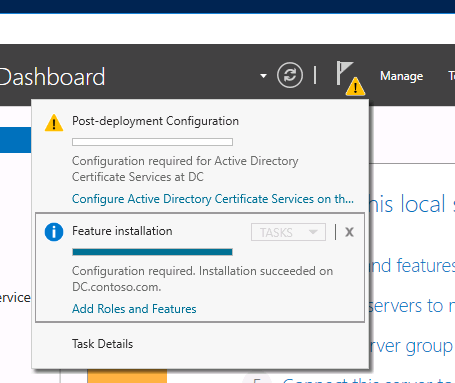Click text 'Configuration required. Installation succeeded on'
Viewport: 455px width, 383px height.
click(x=202, y=271)
